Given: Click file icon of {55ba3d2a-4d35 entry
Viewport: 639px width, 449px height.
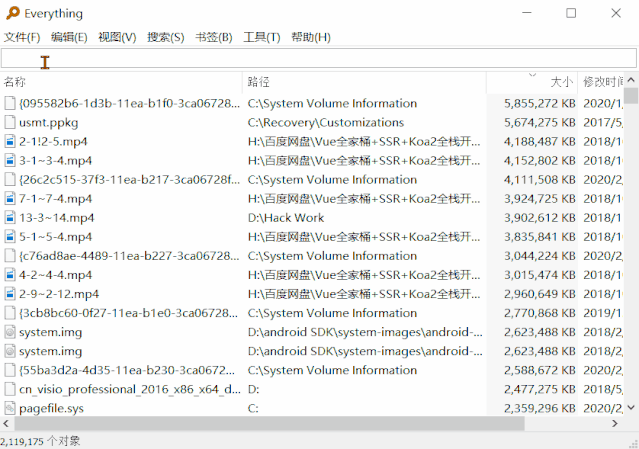Looking at the screenshot, I should point(10,370).
